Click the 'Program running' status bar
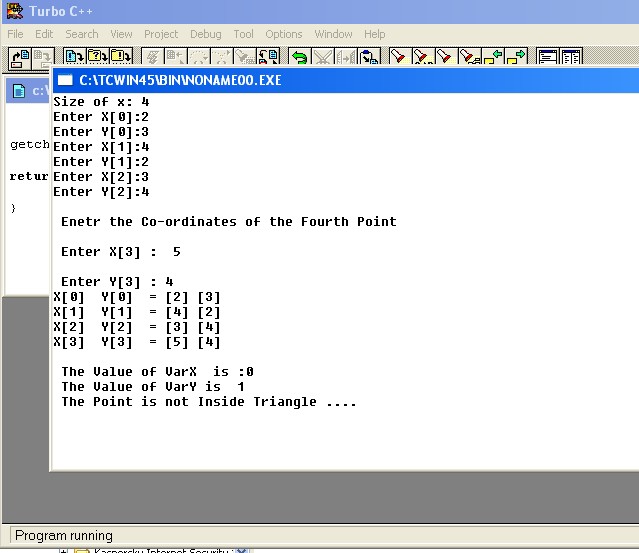Image resolution: width=639 pixels, height=553 pixels. pos(64,535)
